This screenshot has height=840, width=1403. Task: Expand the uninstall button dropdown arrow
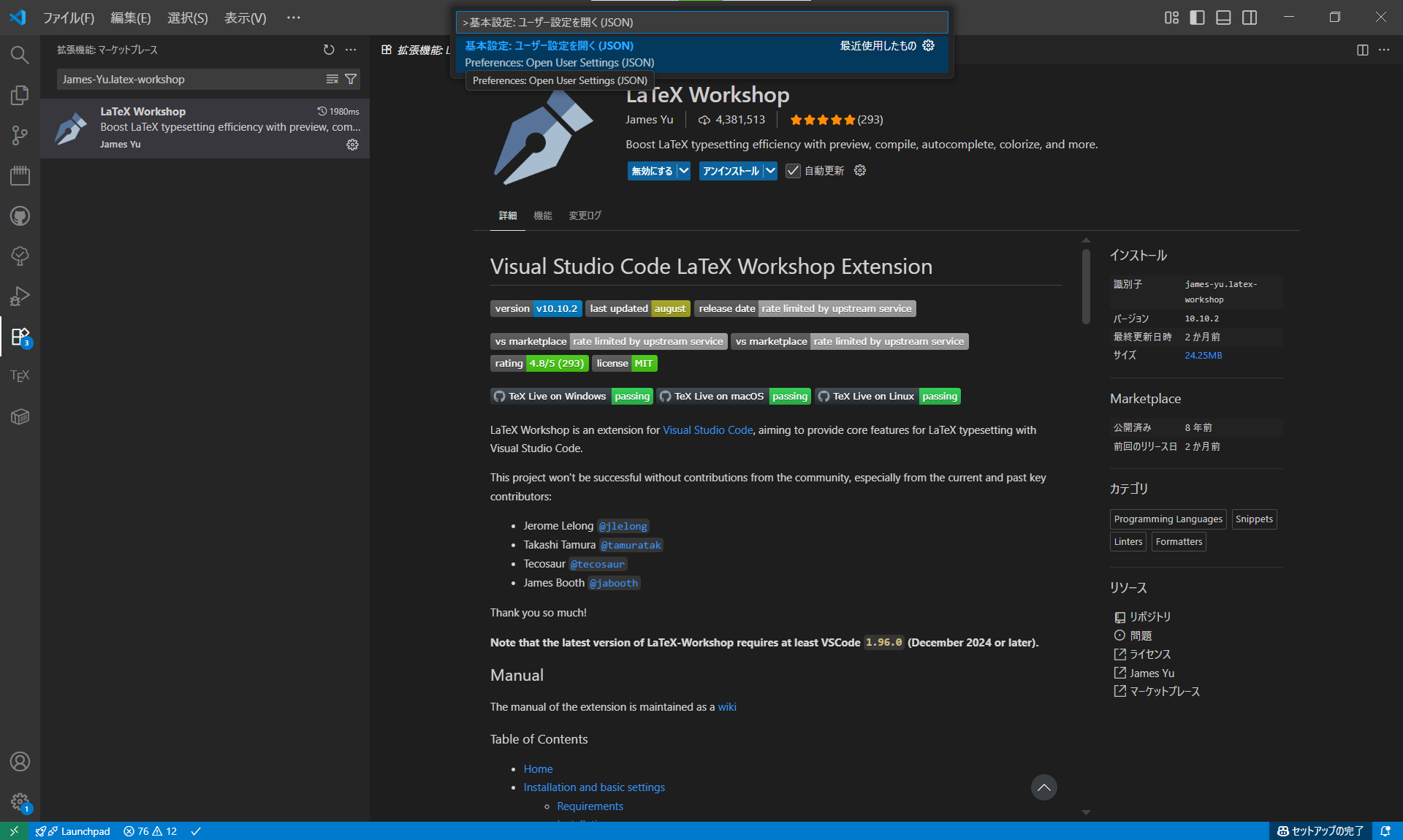coord(770,171)
